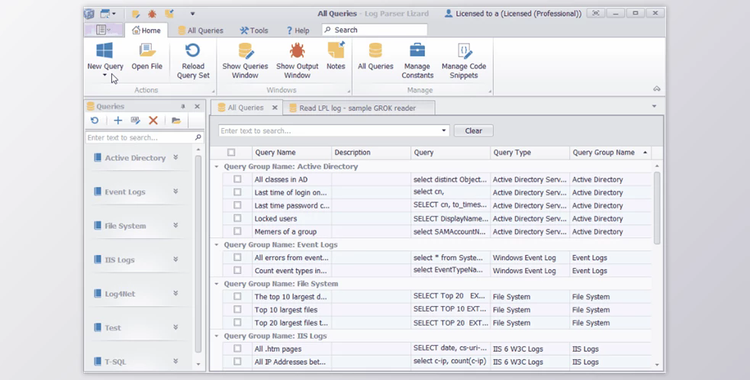Check the box for All .htm pages
This screenshot has width=750, height=380.
click(237, 348)
